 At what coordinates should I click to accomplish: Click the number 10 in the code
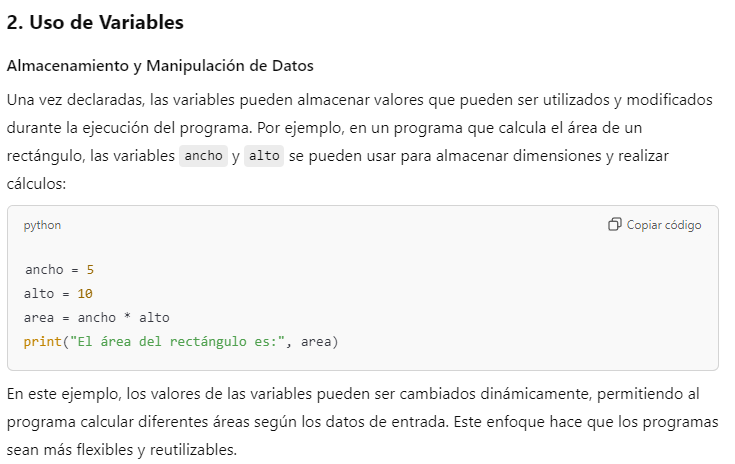point(85,294)
